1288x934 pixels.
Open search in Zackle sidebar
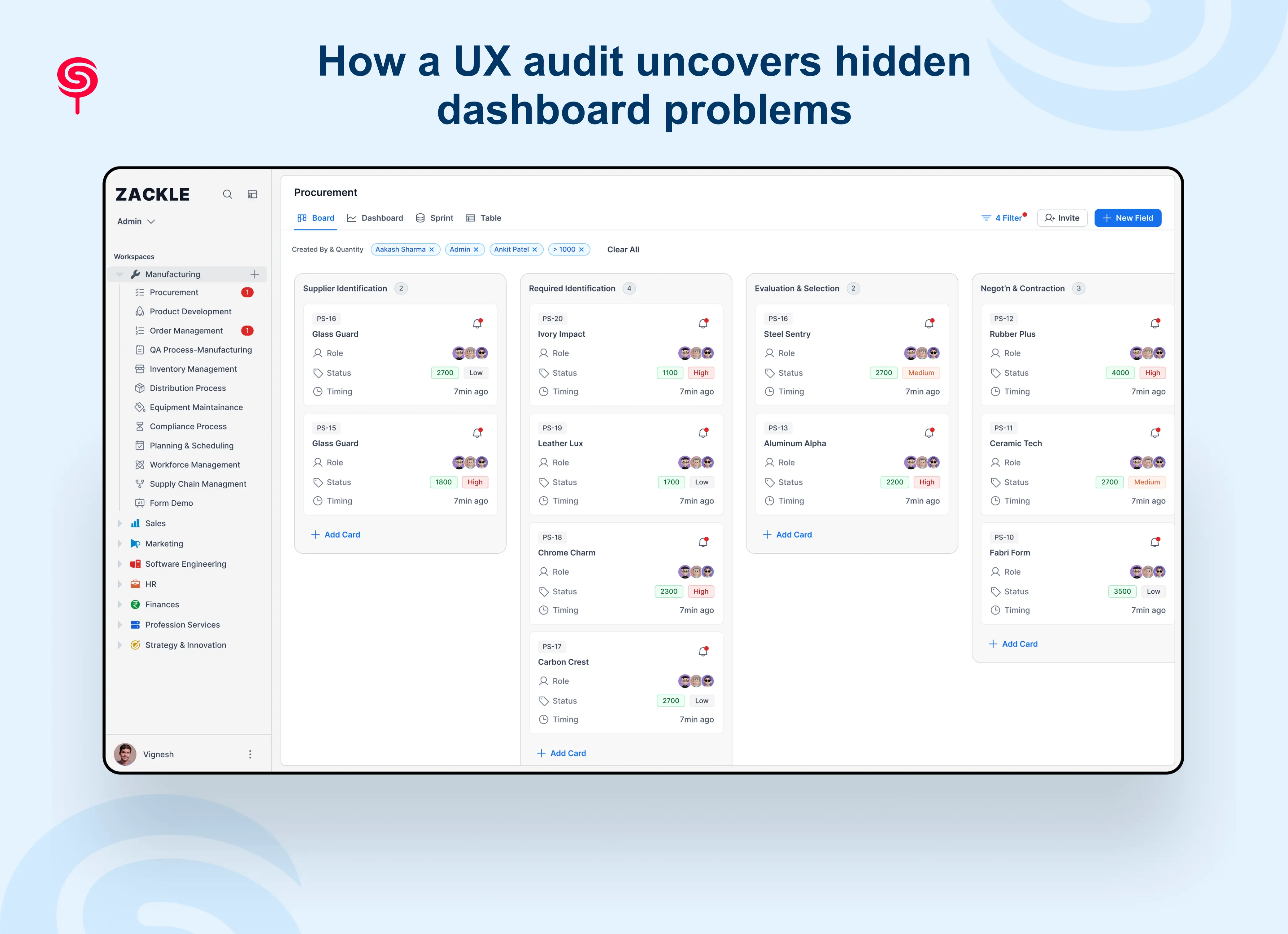point(228,194)
